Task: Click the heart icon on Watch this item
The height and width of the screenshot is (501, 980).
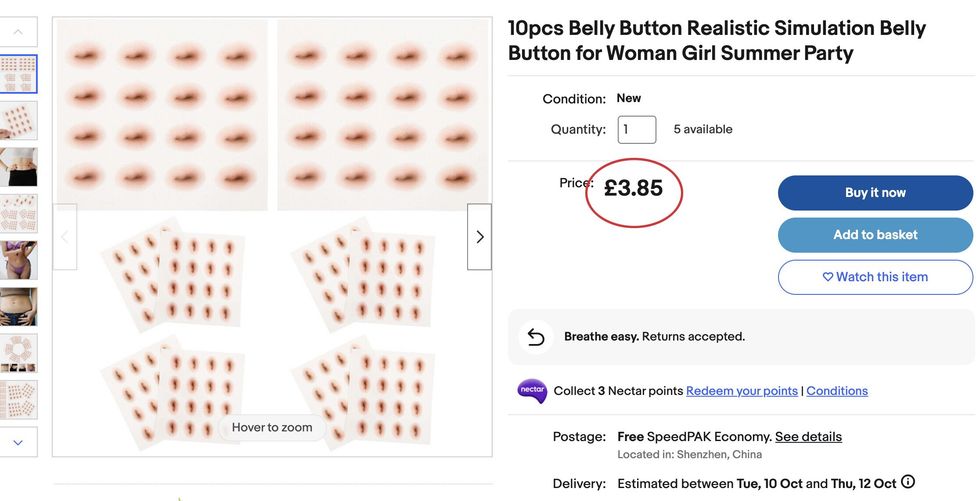Action: point(828,277)
